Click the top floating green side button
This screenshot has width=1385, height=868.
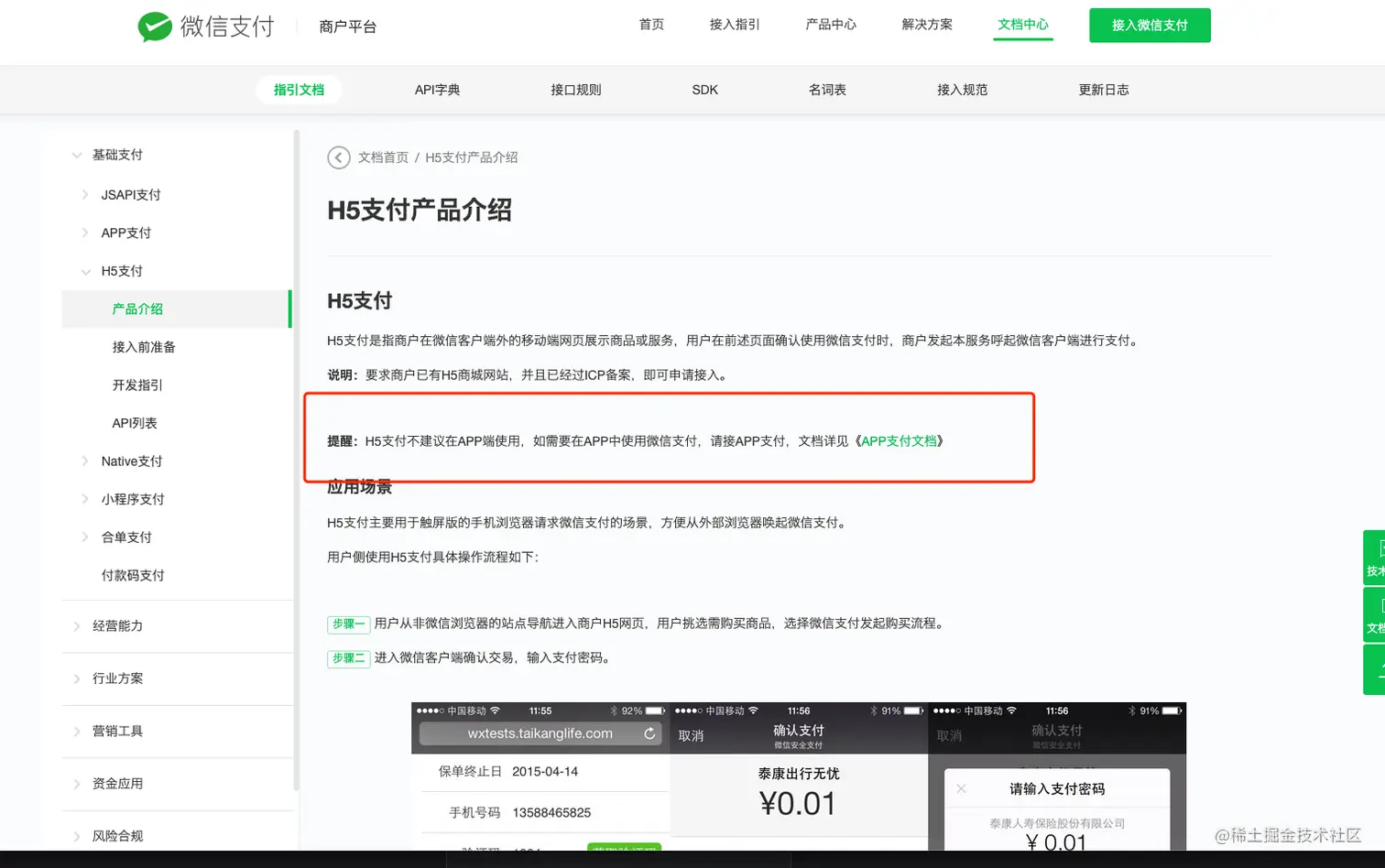(1374, 557)
